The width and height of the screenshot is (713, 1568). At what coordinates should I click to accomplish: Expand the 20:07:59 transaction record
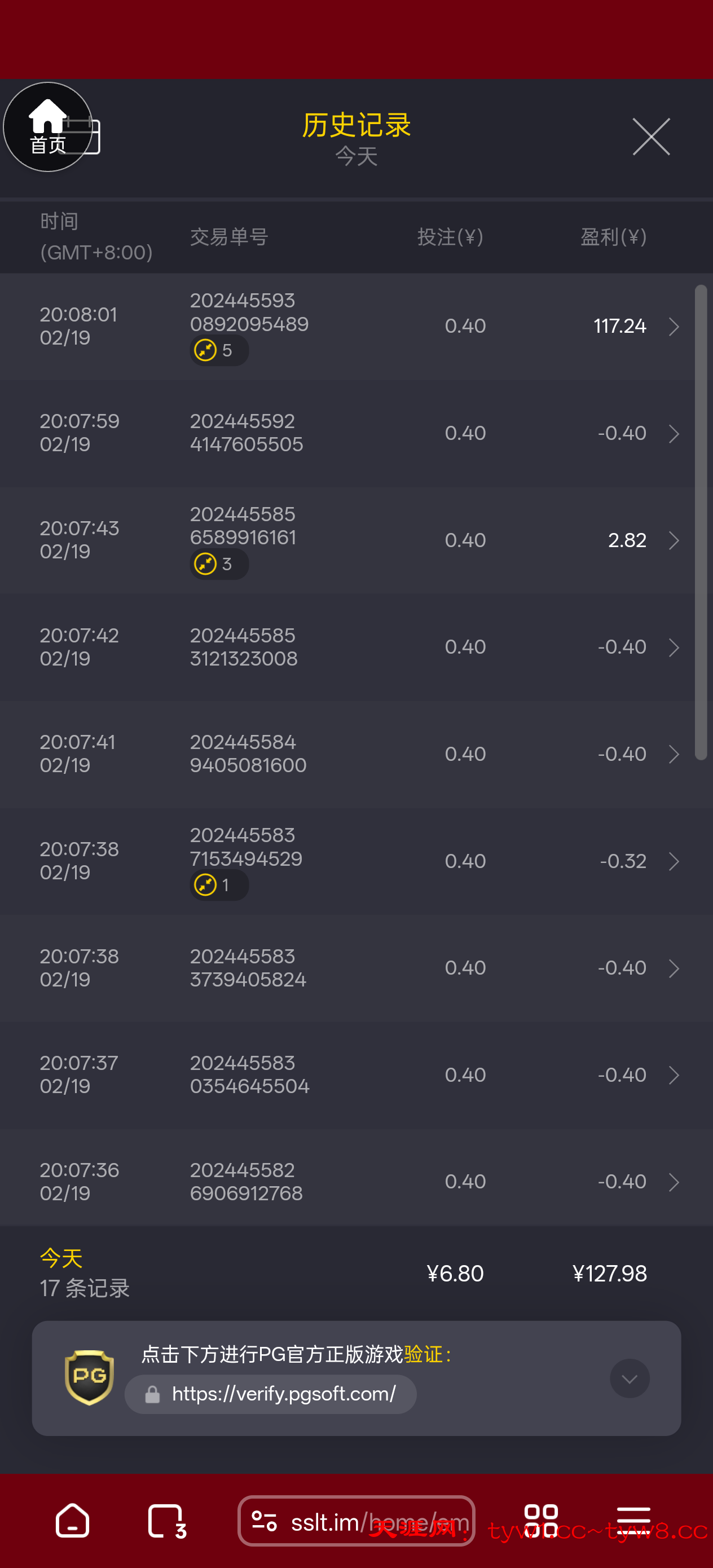coord(674,434)
